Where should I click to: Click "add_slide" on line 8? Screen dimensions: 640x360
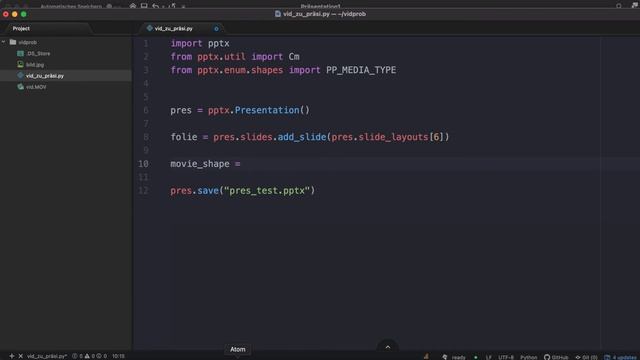(x=302, y=137)
